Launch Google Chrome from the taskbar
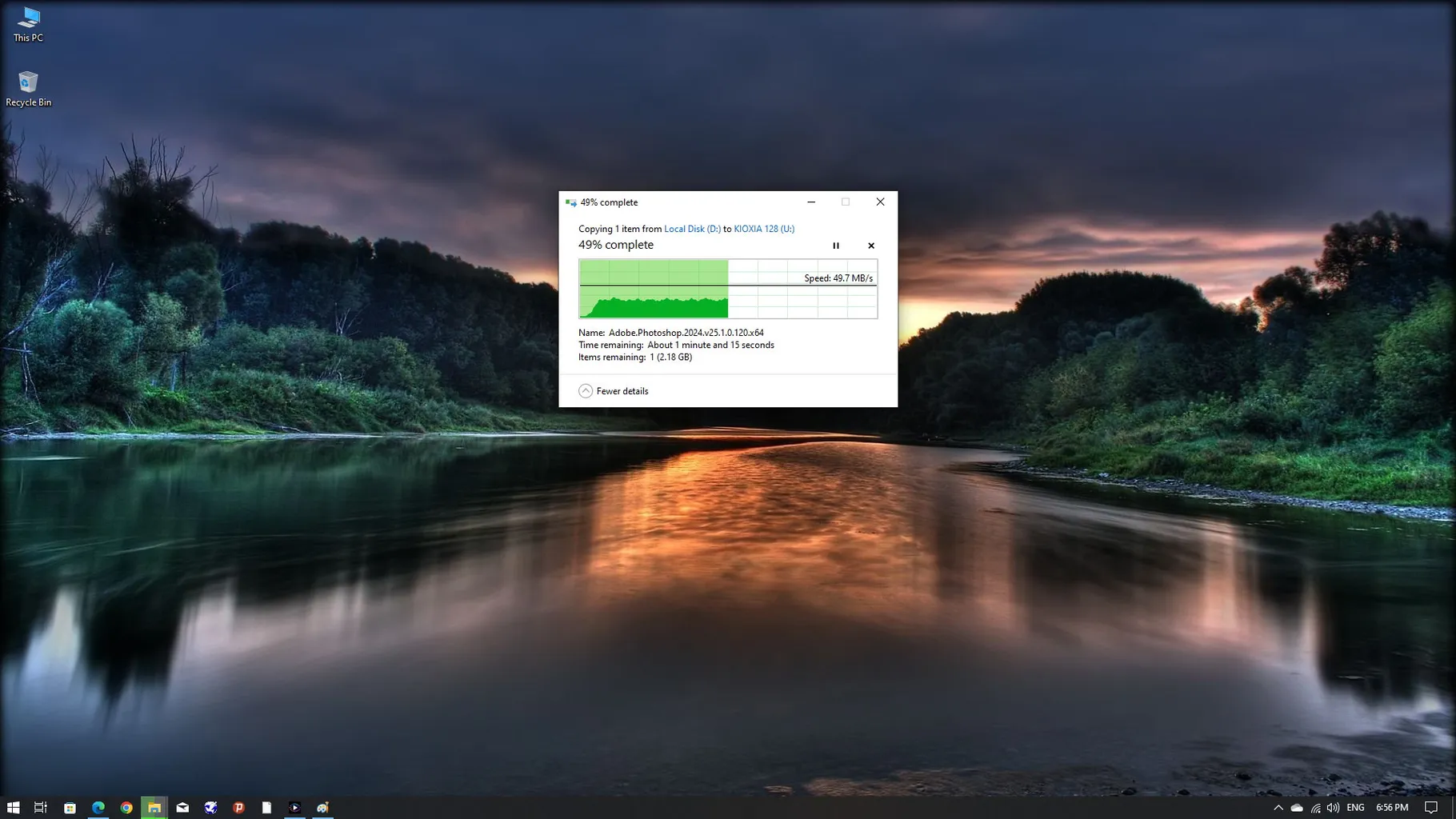This screenshot has height=819, width=1456. [126, 808]
